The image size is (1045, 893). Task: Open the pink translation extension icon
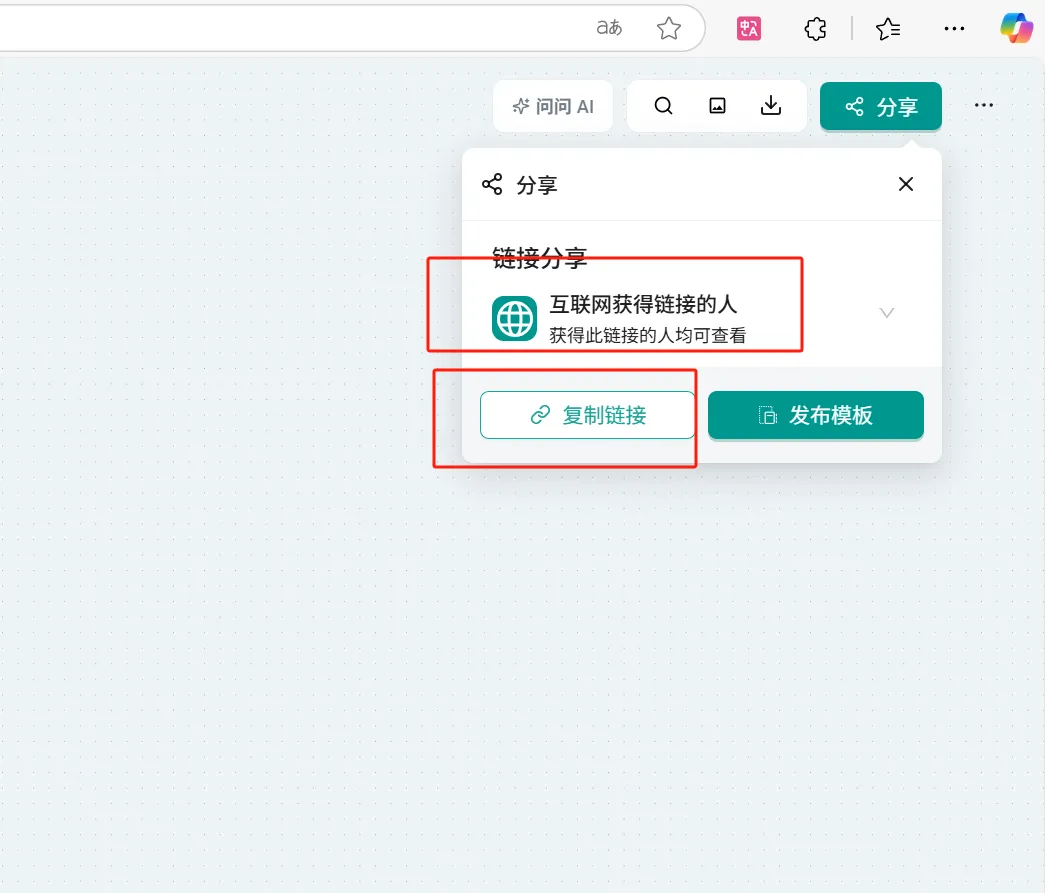tap(749, 28)
